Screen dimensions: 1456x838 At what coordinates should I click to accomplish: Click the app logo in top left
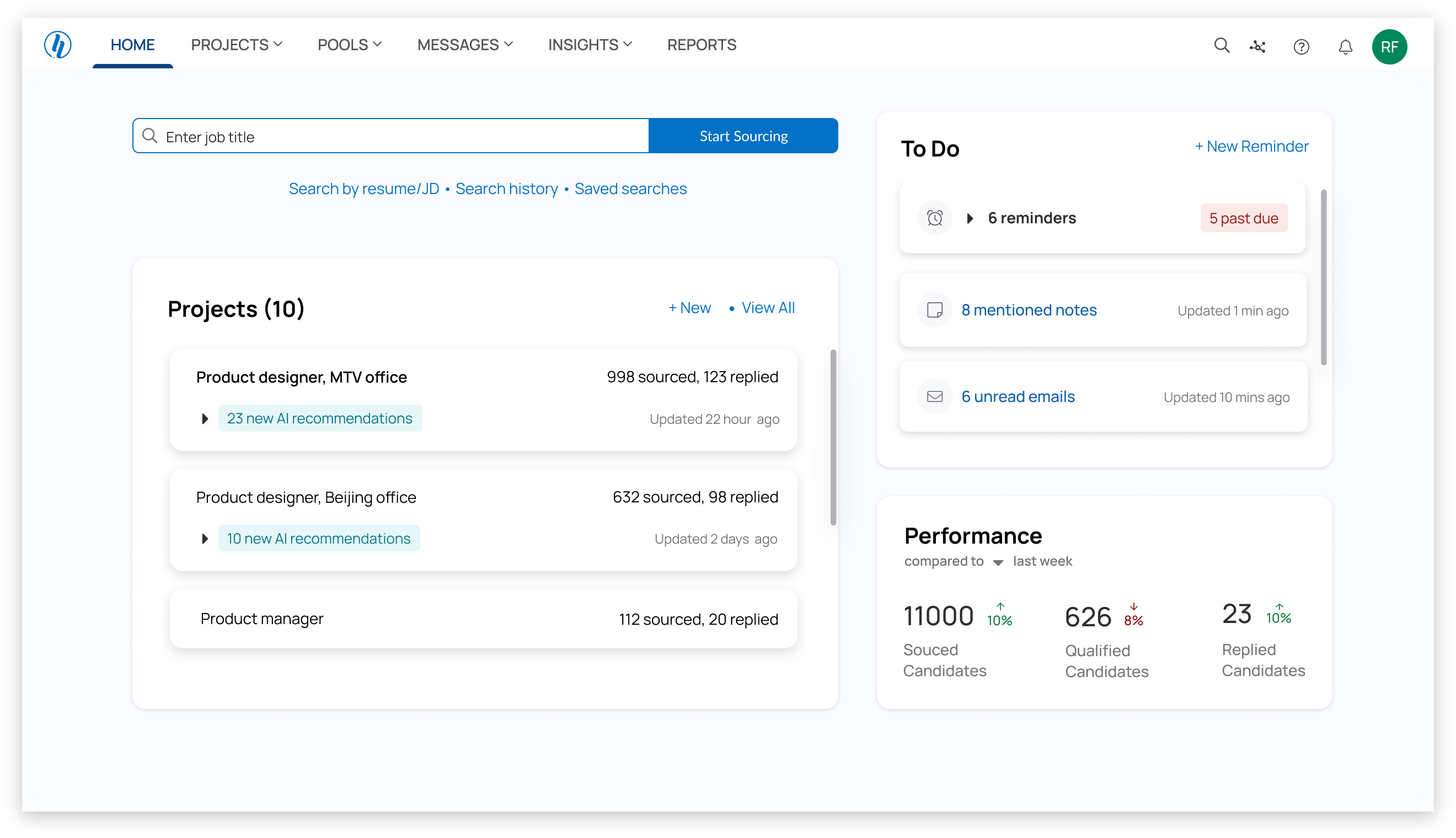58,45
